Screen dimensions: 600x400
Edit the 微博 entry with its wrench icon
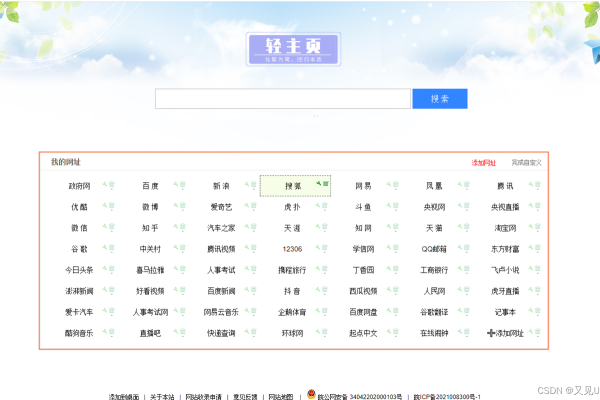(x=176, y=206)
